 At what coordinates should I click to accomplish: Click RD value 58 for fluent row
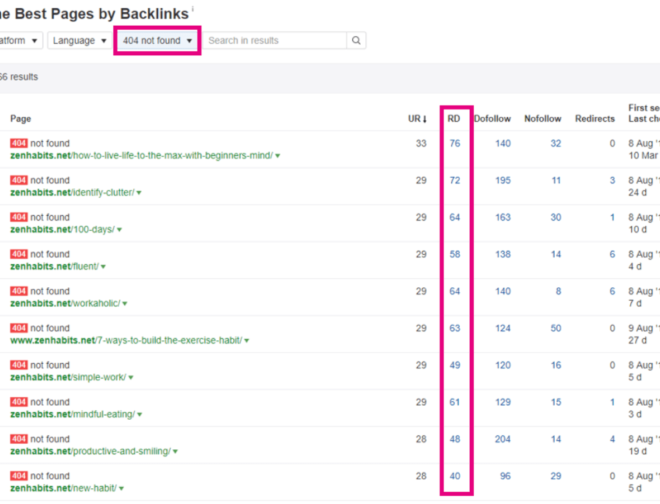[455, 254]
